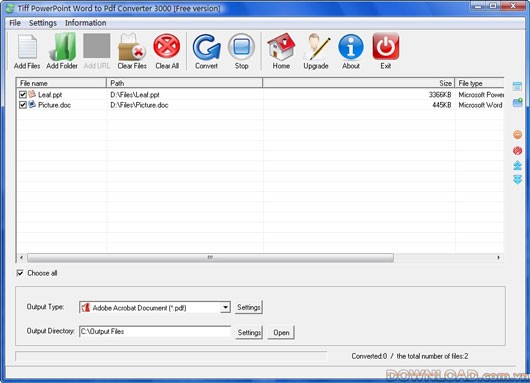Click the green Add Folder icon
Viewport: 530px width, 383px height.
coord(62,47)
